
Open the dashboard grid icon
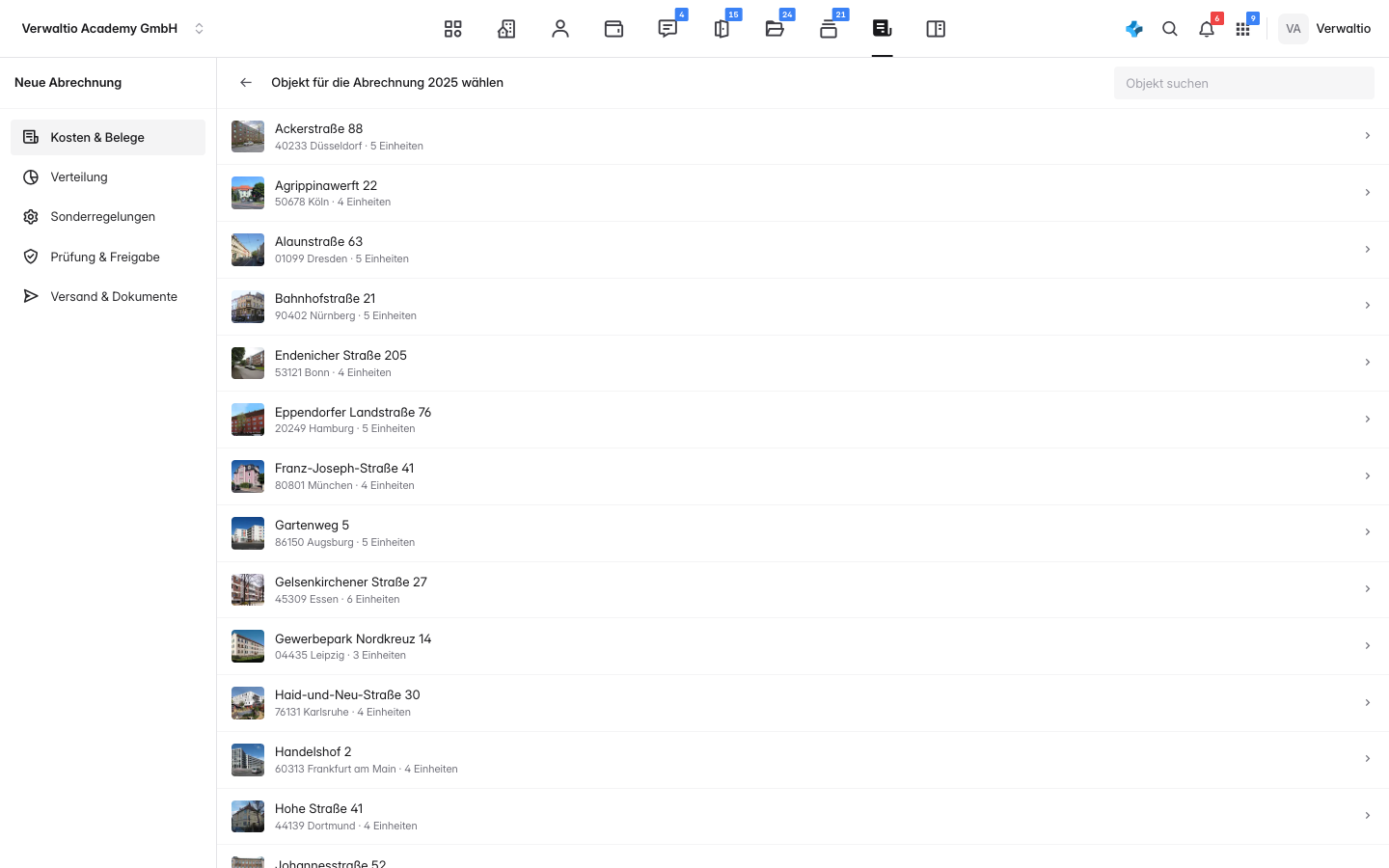(x=453, y=29)
